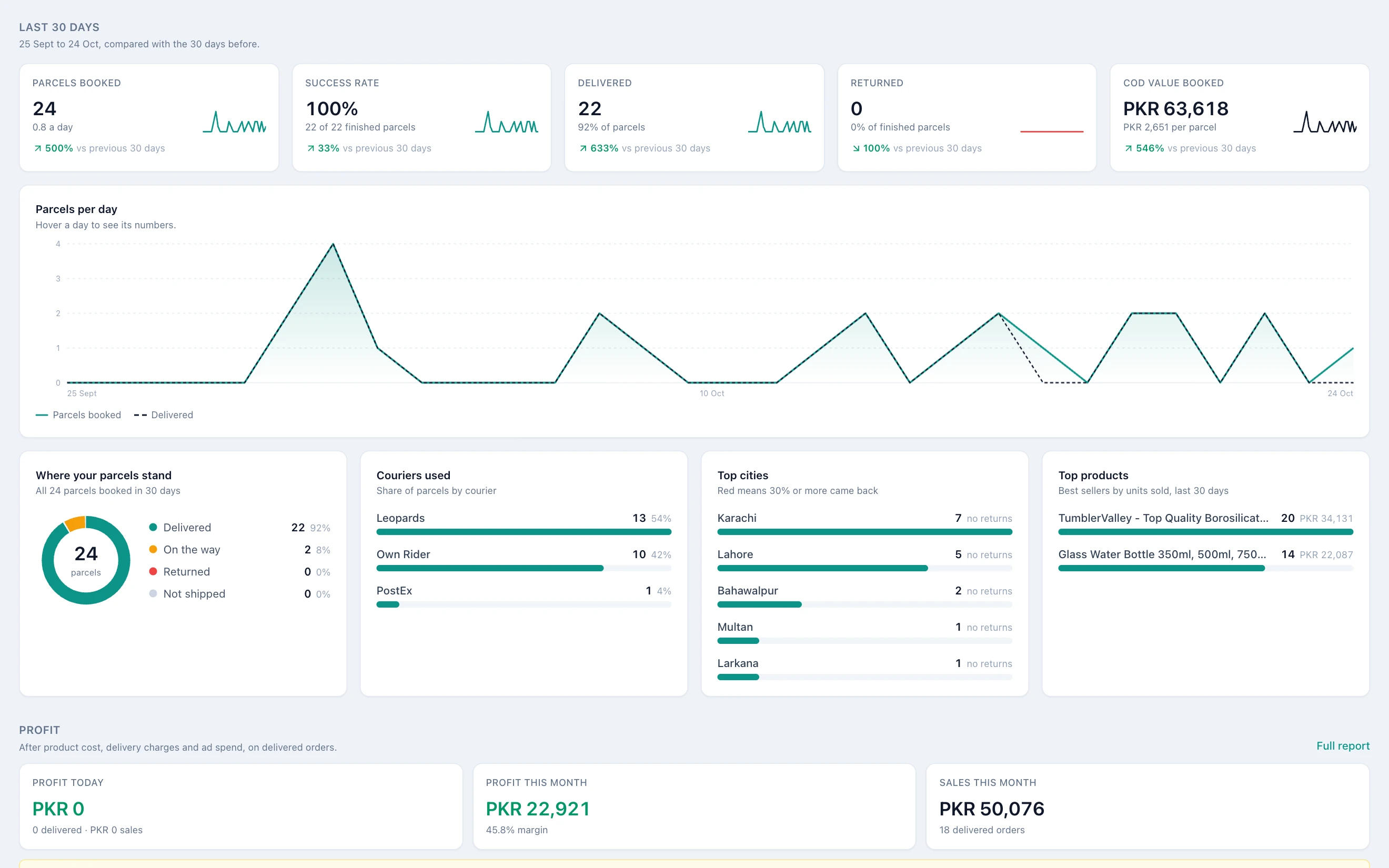Click the up arrow beside 500%
The height and width of the screenshot is (868, 1389).
(x=37, y=148)
